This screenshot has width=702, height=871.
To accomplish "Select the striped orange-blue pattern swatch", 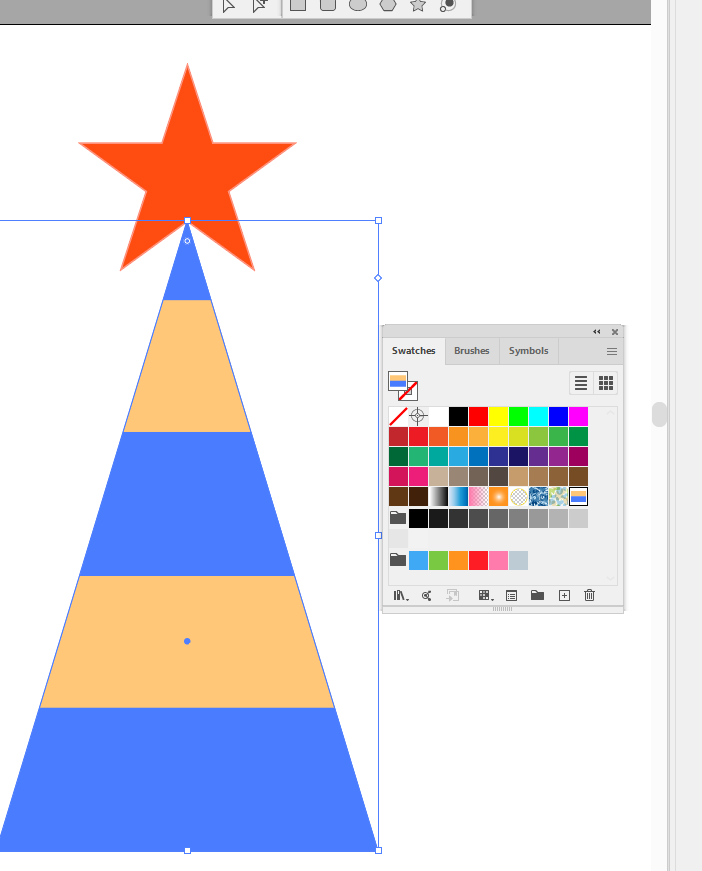I will [x=578, y=496].
